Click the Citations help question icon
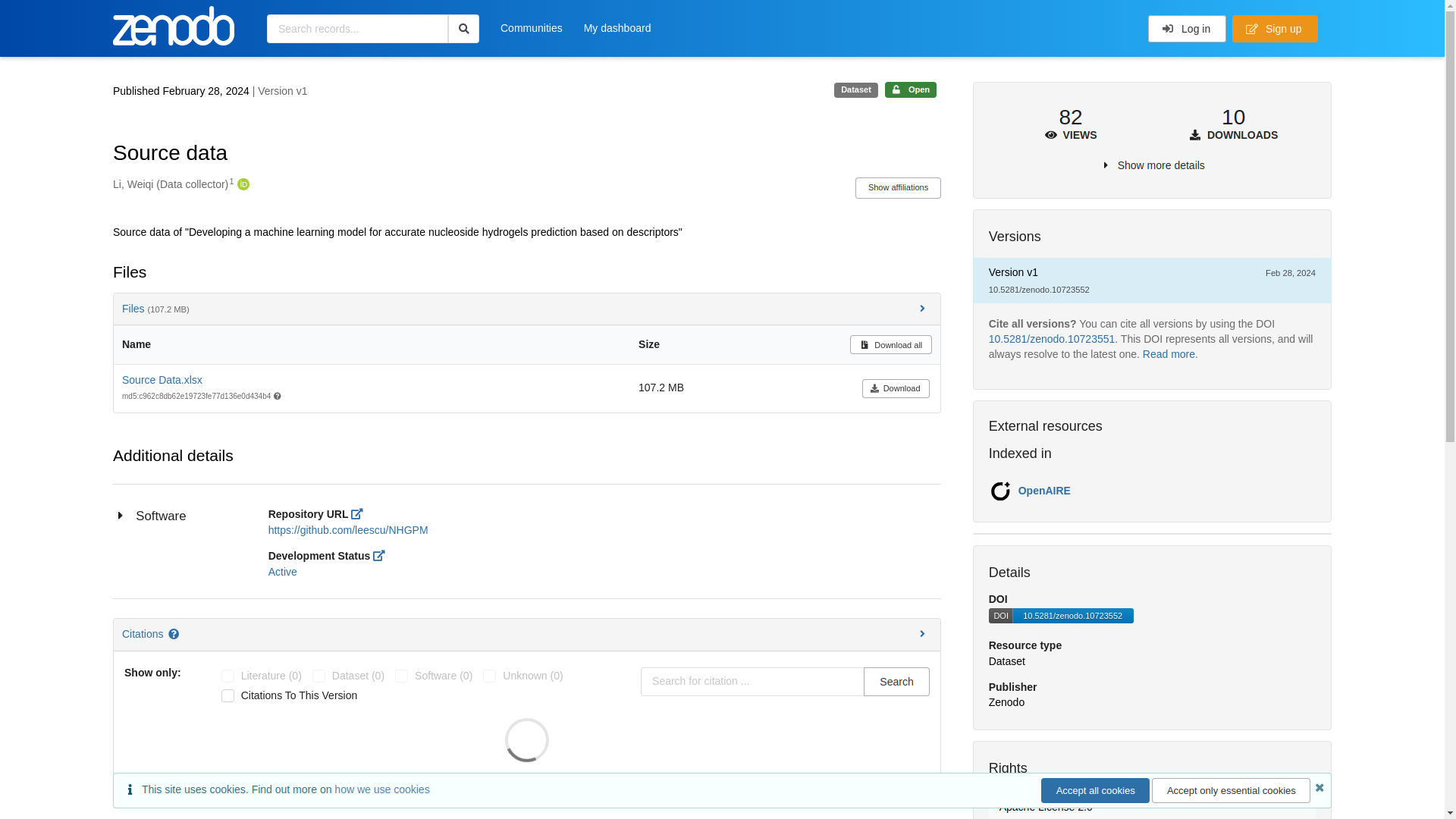This screenshot has height=819, width=1456. coord(174,634)
